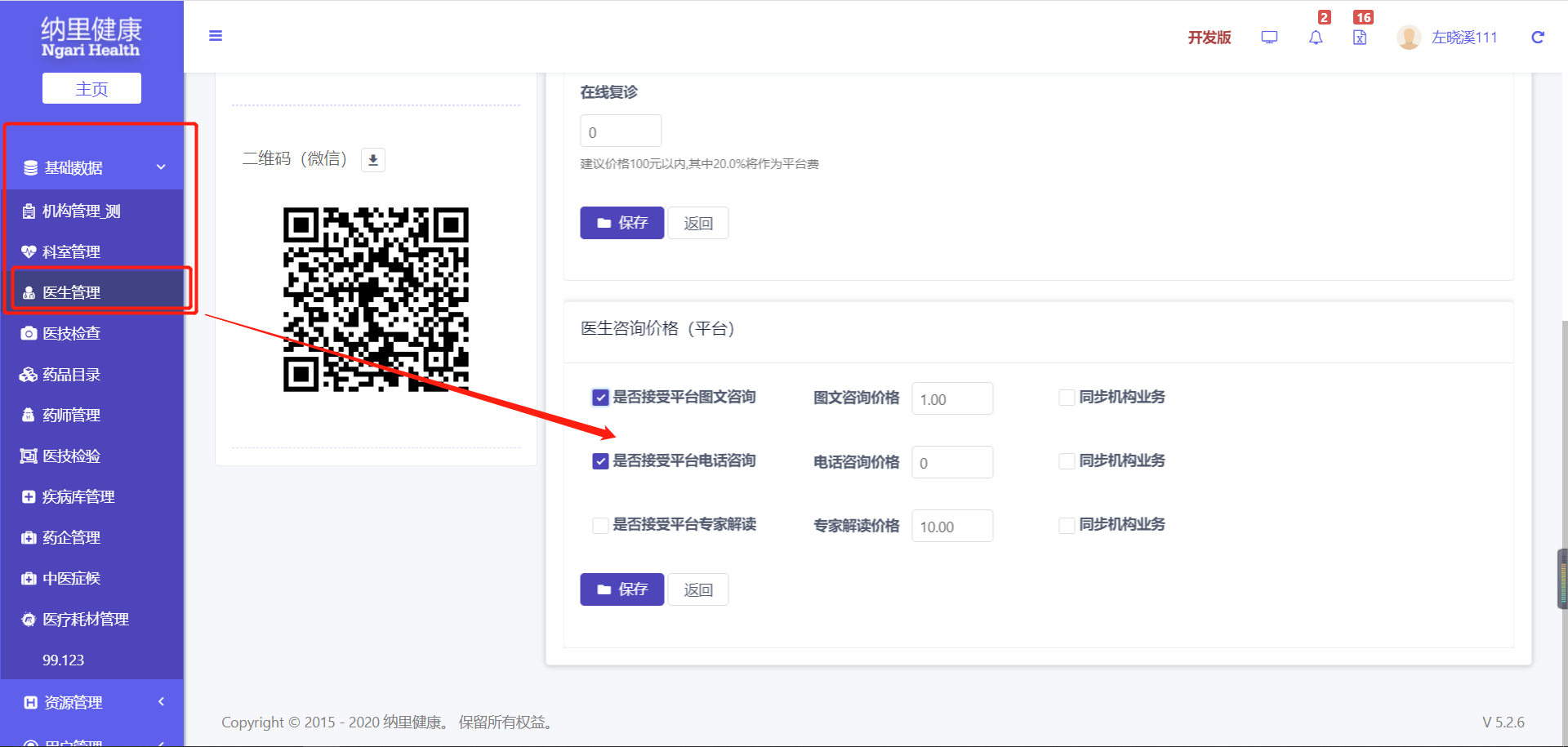Screen dimensions: 1568x747
Task: Edit the 图文咨询价格 input field
Action: [x=952, y=398]
